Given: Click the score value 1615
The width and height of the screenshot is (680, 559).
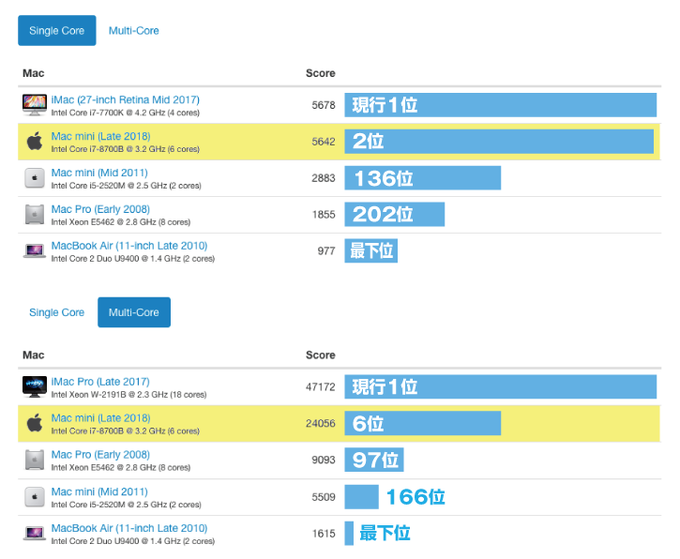Looking at the screenshot, I should click(324, 533).
